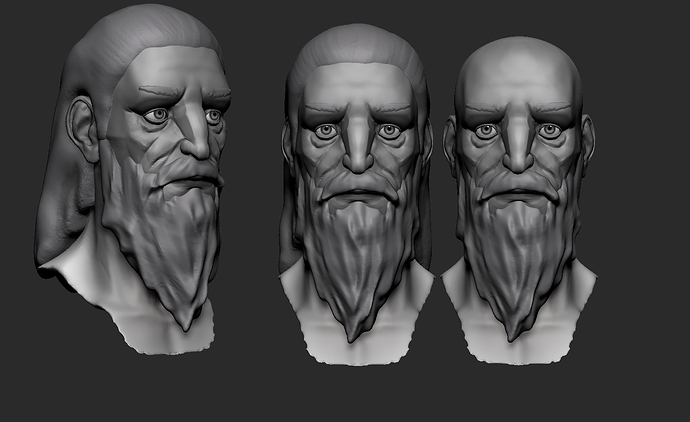Select the front-facing long-haired head sculpt
Screen dimensions: 690x422
357,194
